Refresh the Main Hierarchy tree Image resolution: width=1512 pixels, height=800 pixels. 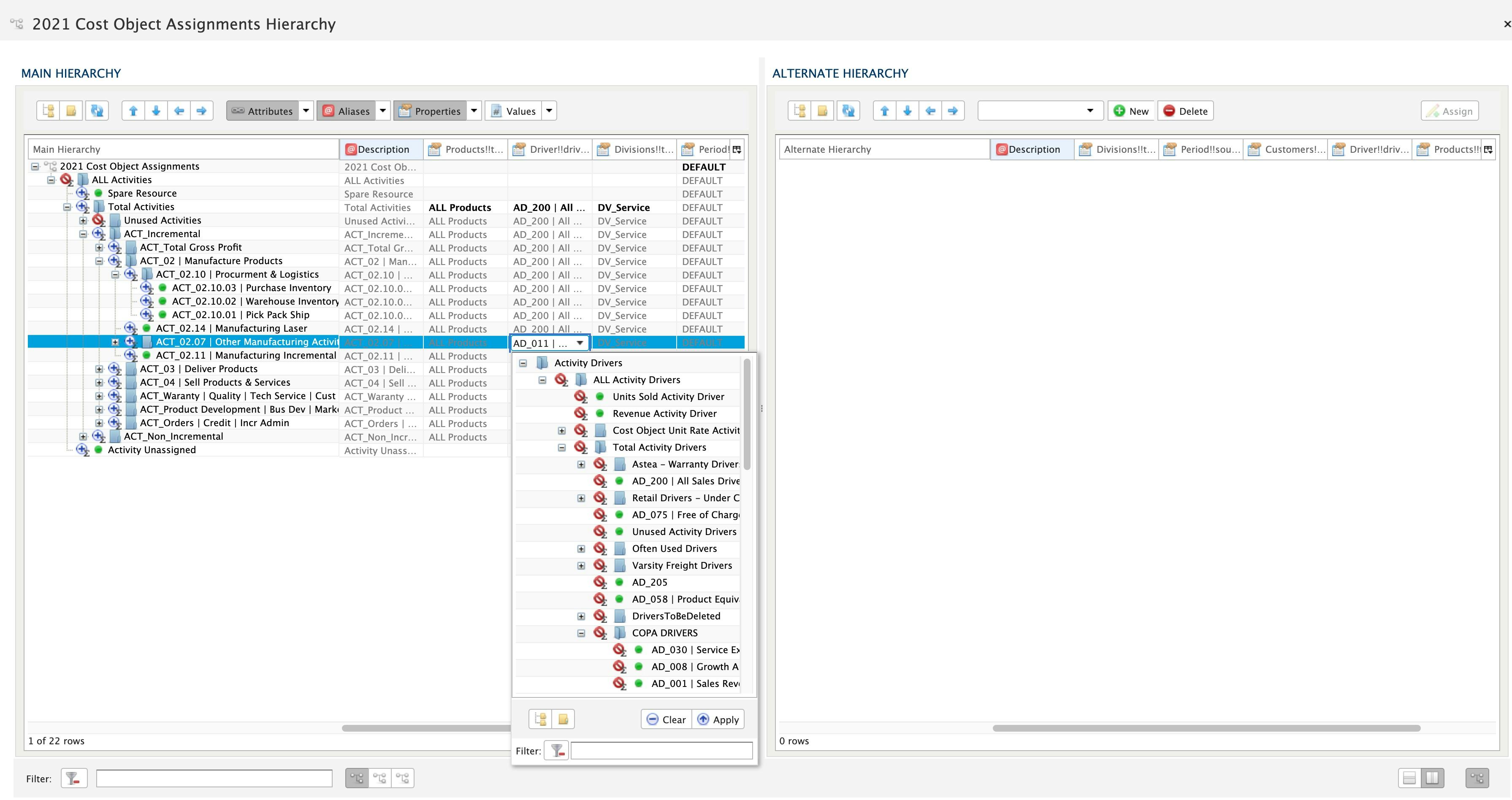[x=96, y=110]
